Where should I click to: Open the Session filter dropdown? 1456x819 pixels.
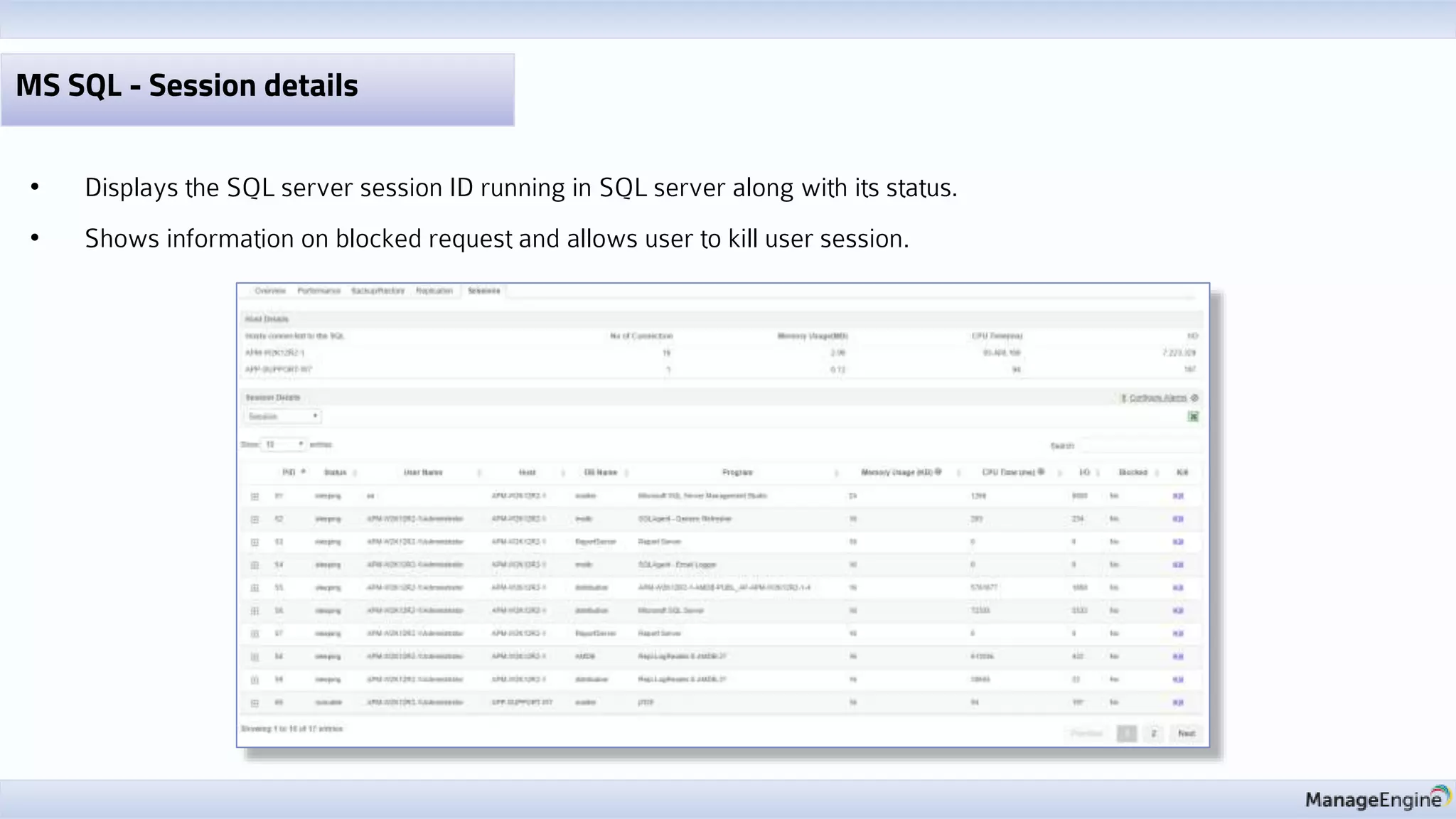click(283, 417)
